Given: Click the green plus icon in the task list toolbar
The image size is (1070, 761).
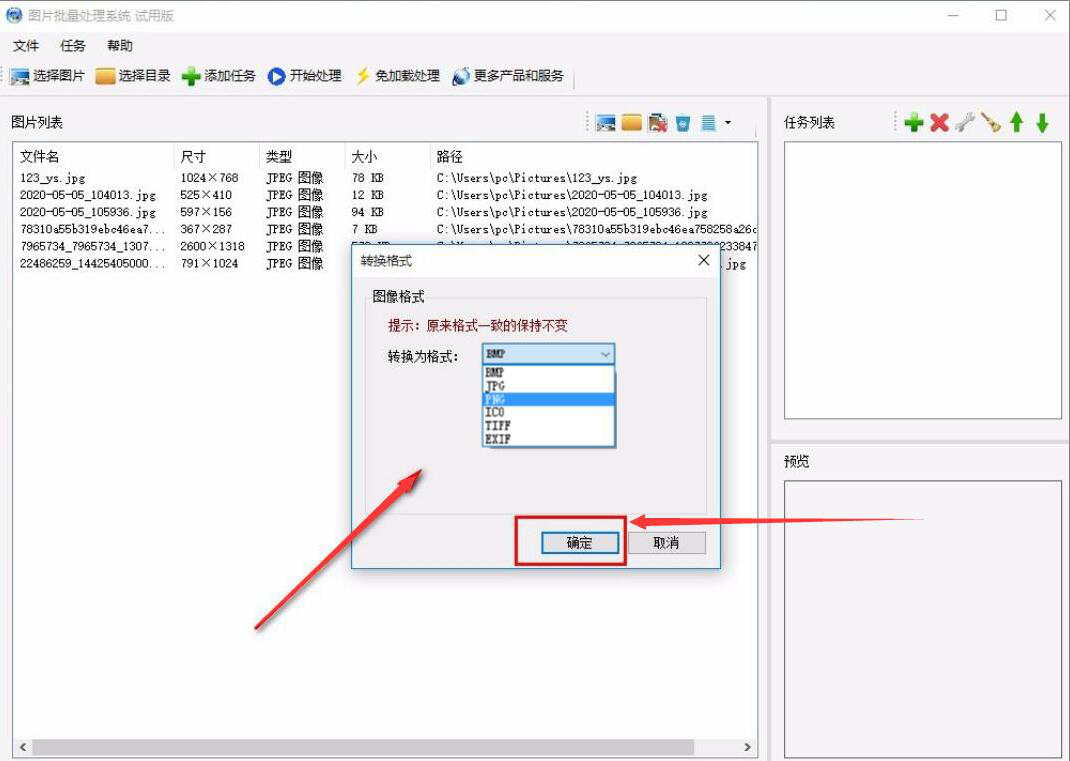Looking at the screenshot, I should [x=914, y=122].
